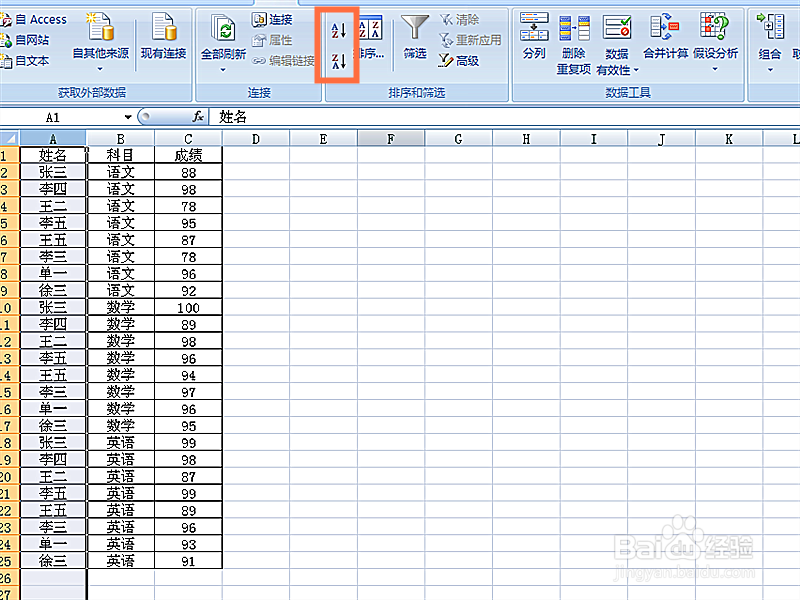Click cell B2 with 语文
800x600 pixels.
(x=120, y=172)
